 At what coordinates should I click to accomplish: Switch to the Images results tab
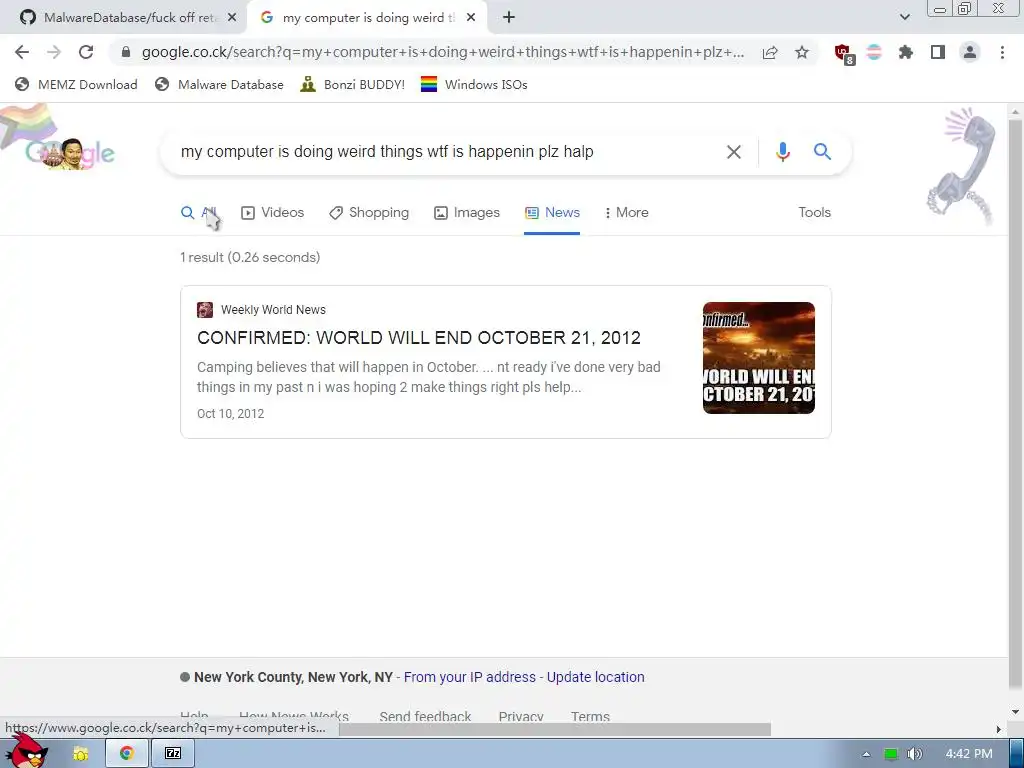(x=466, y=212)
